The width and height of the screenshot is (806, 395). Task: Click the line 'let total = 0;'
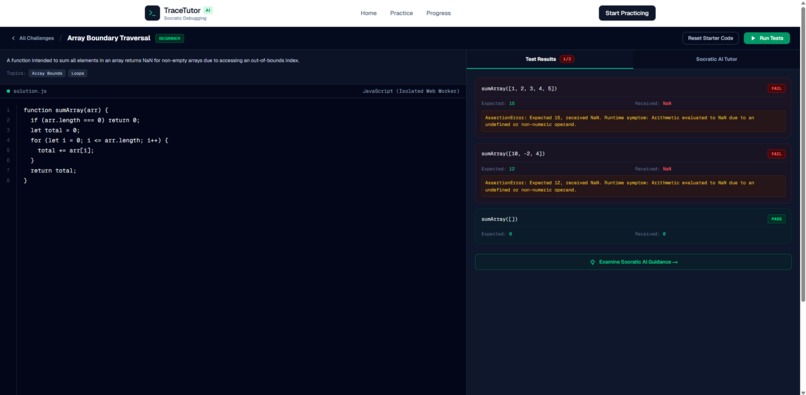click(55, 130)
